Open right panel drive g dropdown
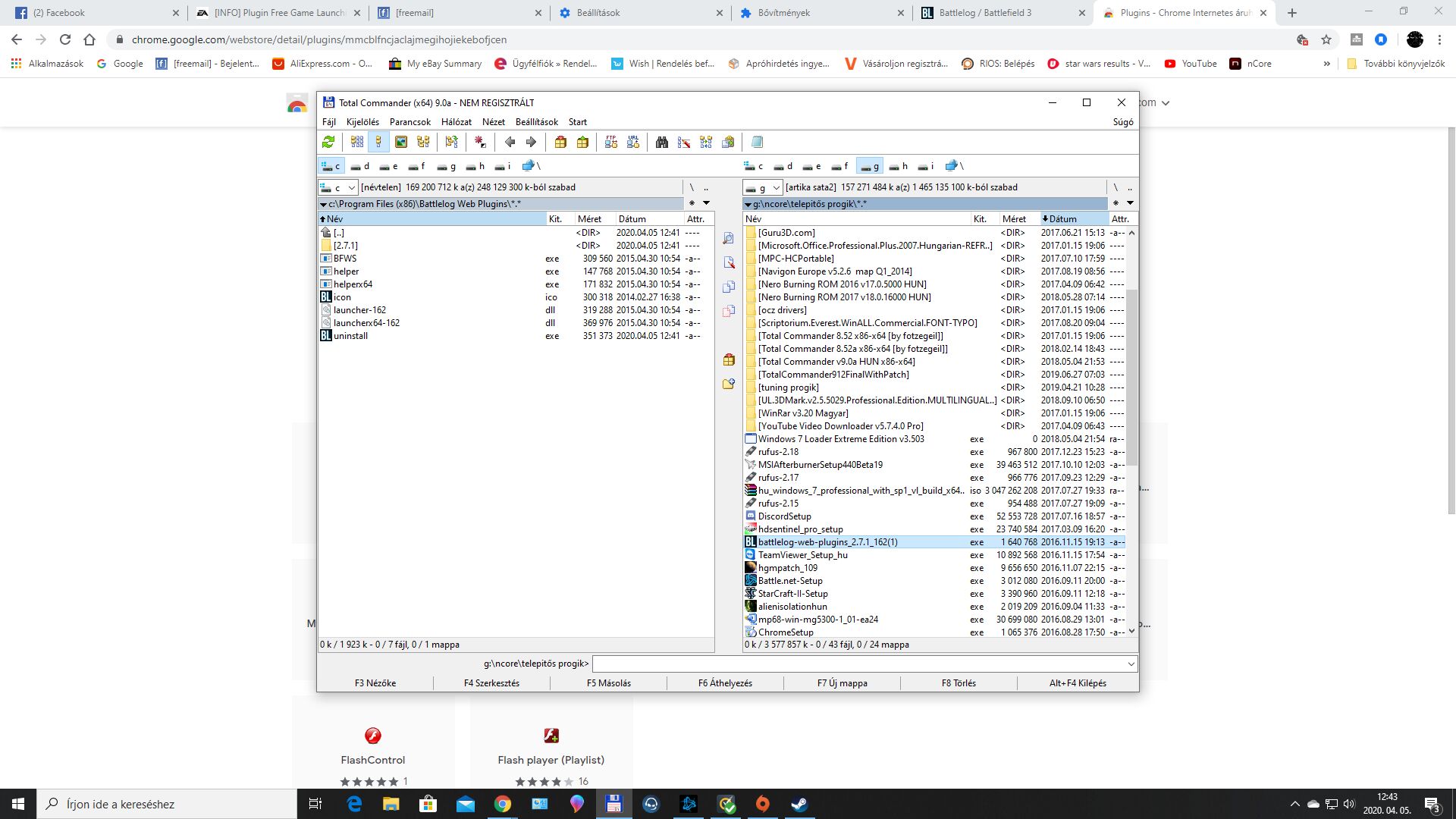Screen dimensions: 1456x819 pos(762,187)
